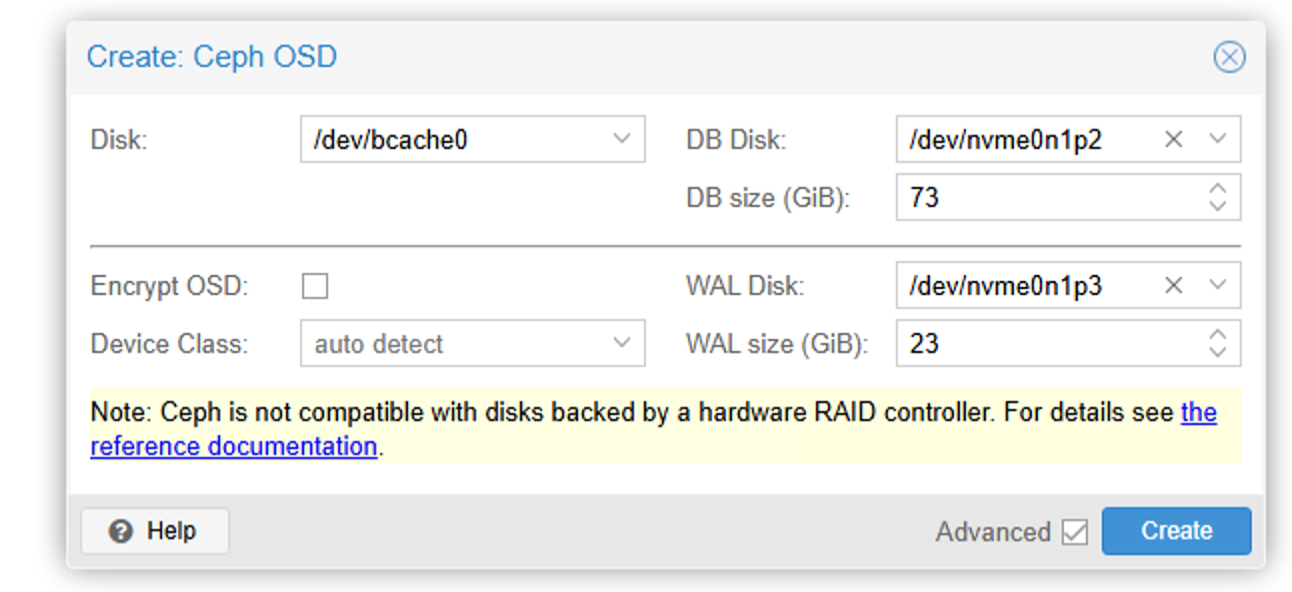
Task: Increase WAL size with up arrow
Action: [1217, 334]
